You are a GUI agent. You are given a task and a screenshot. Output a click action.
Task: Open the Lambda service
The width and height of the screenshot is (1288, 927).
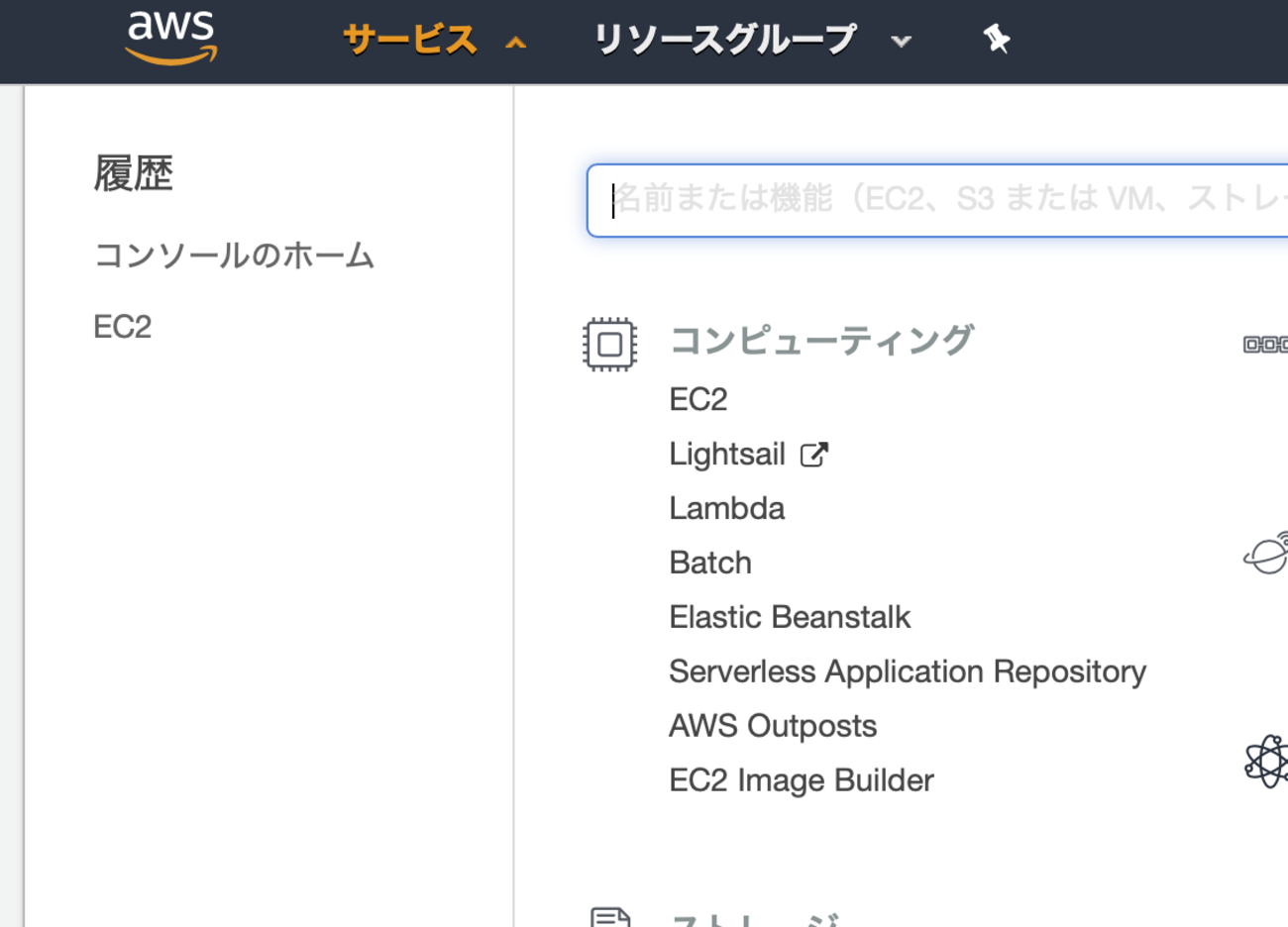727,508
